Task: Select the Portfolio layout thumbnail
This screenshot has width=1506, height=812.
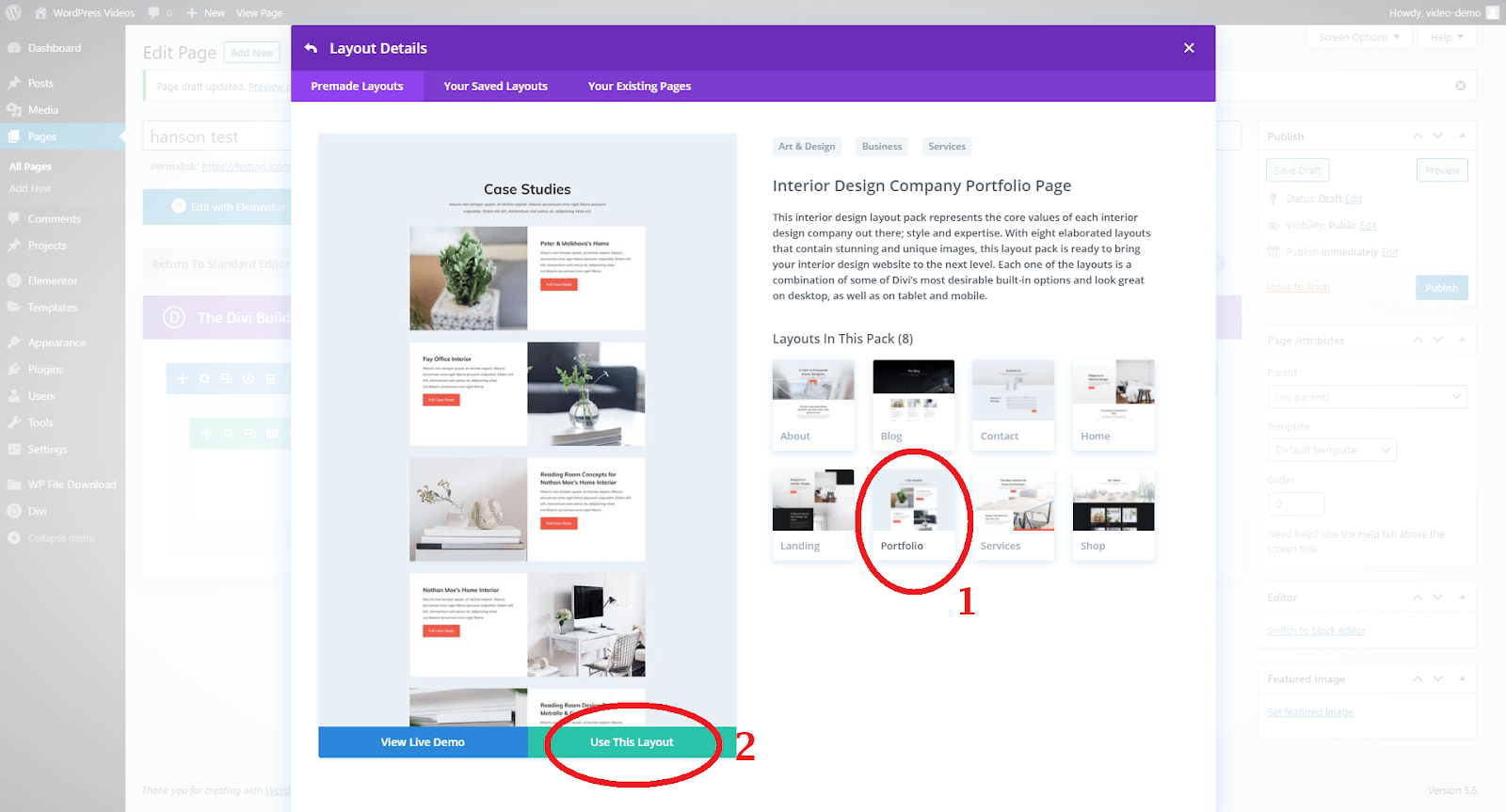Action: click(x=913, y=514)
